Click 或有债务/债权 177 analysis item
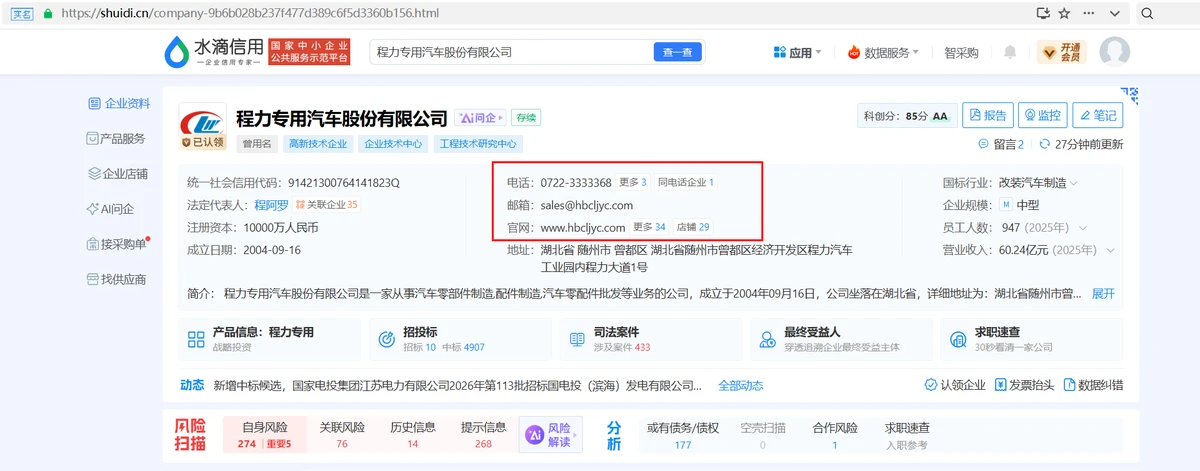This screenshot has width=1200, height=471. 683,435
